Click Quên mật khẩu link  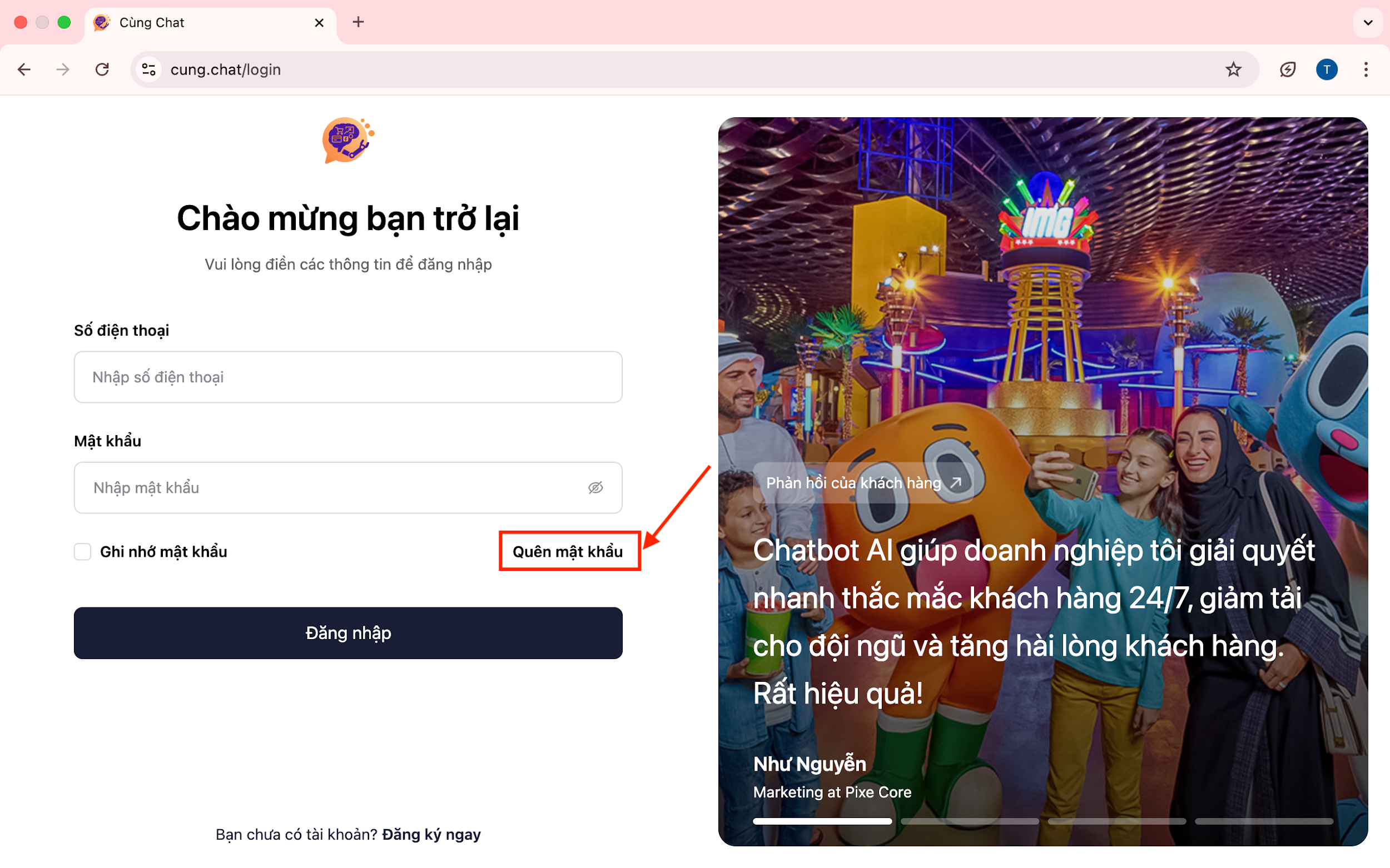568,552
